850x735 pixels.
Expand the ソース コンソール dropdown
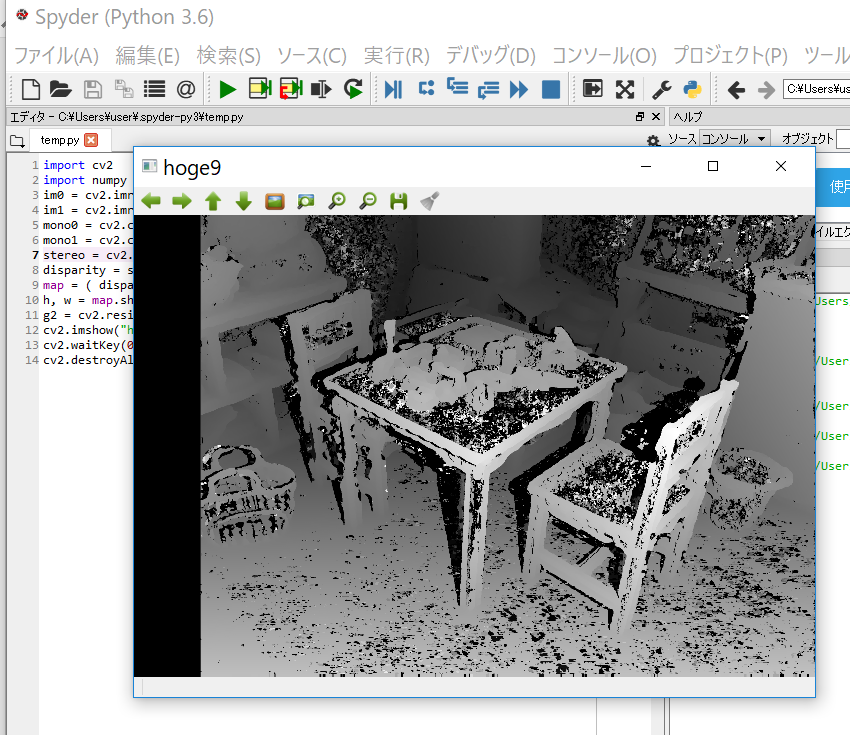(734, 139)
